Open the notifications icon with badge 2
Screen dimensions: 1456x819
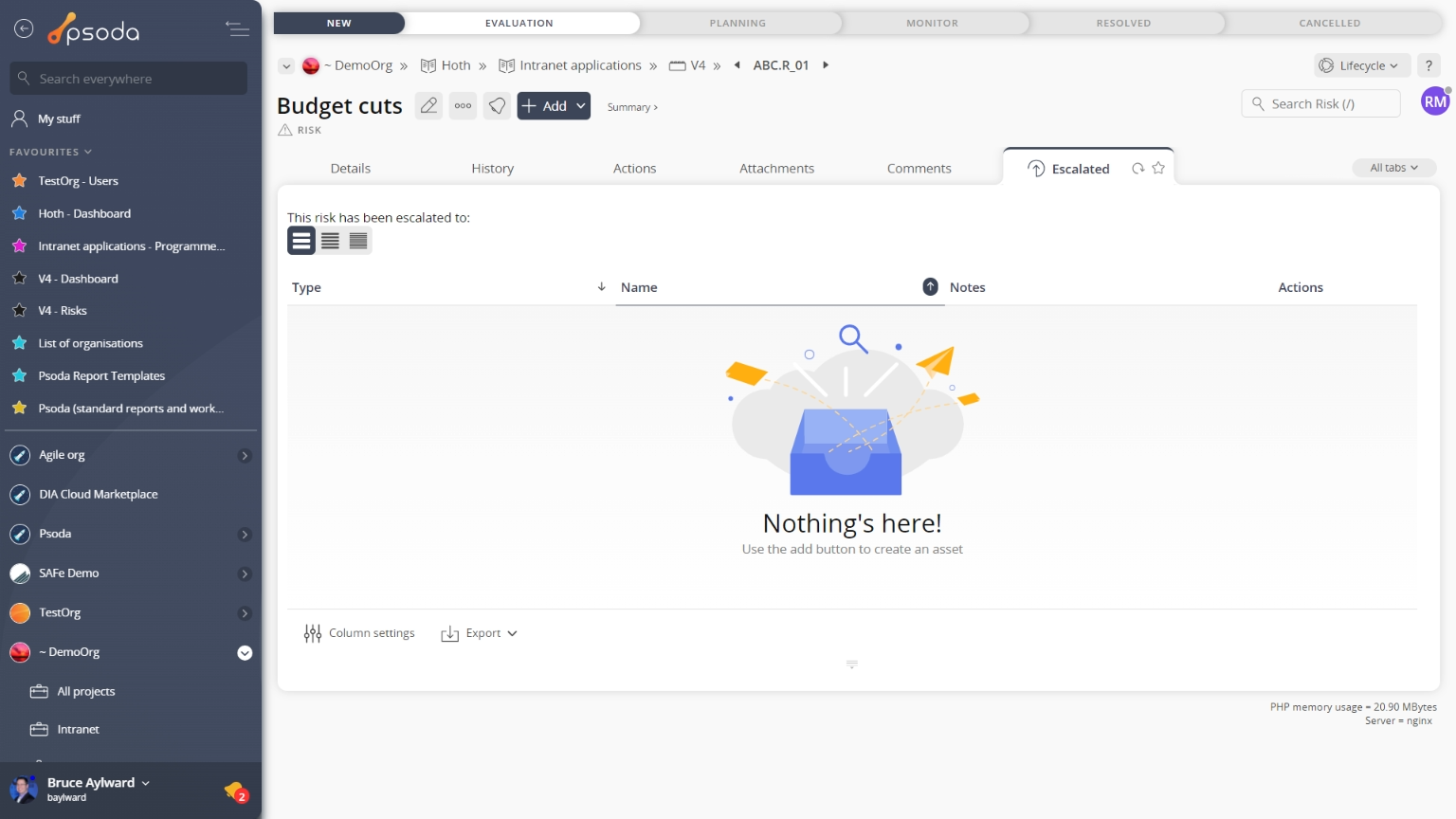point(235,791)
